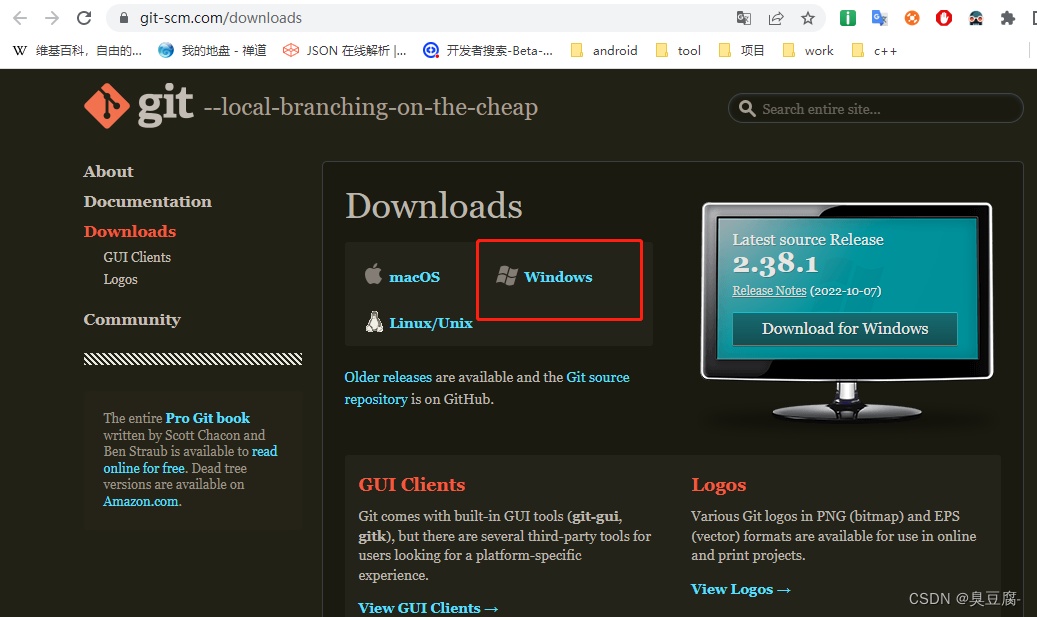1037x617 pixels.
Task: Reload the page with refresh icon
Action: [x=84, y=18]
